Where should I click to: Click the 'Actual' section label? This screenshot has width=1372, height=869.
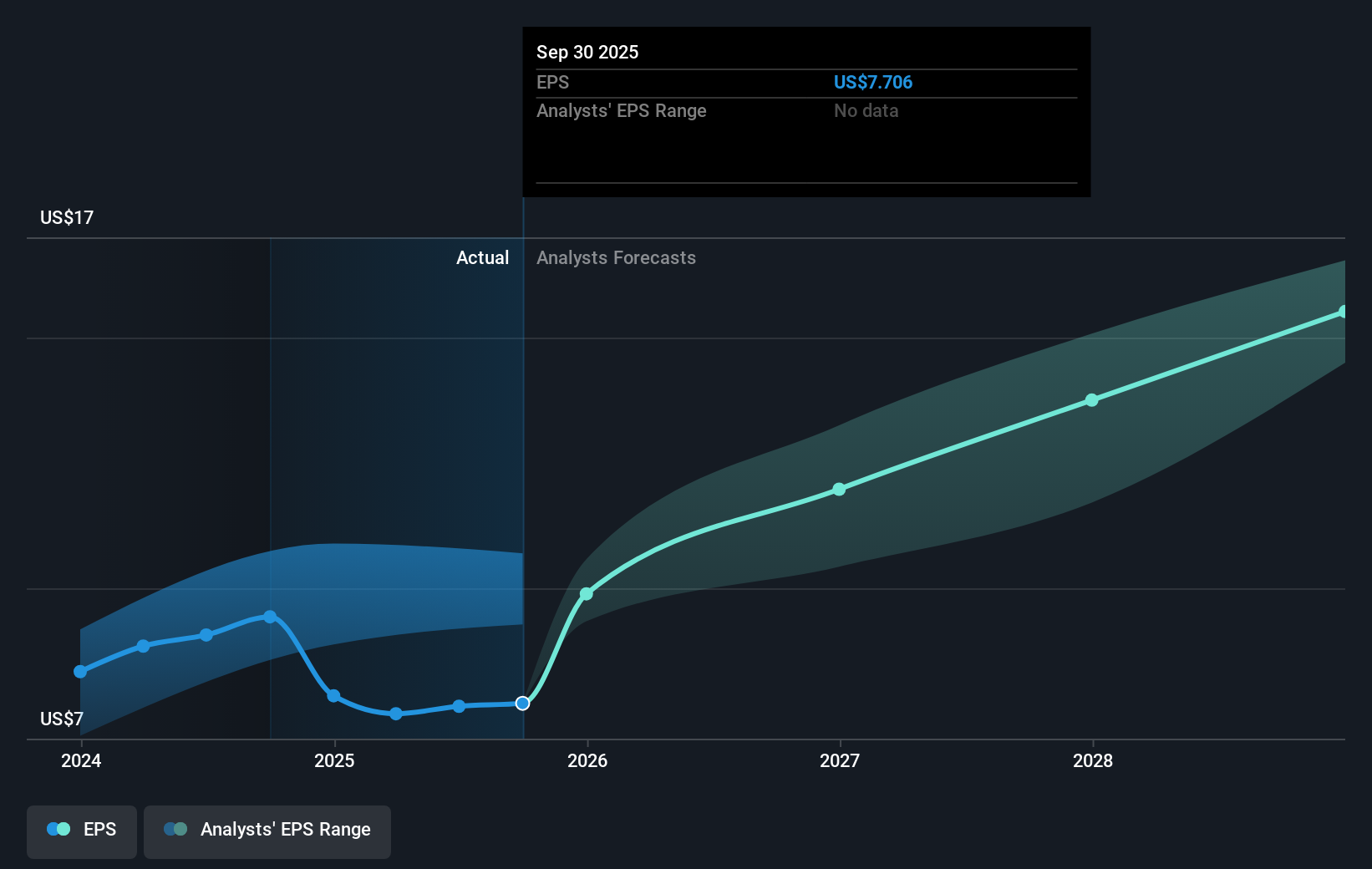(482, 257)
